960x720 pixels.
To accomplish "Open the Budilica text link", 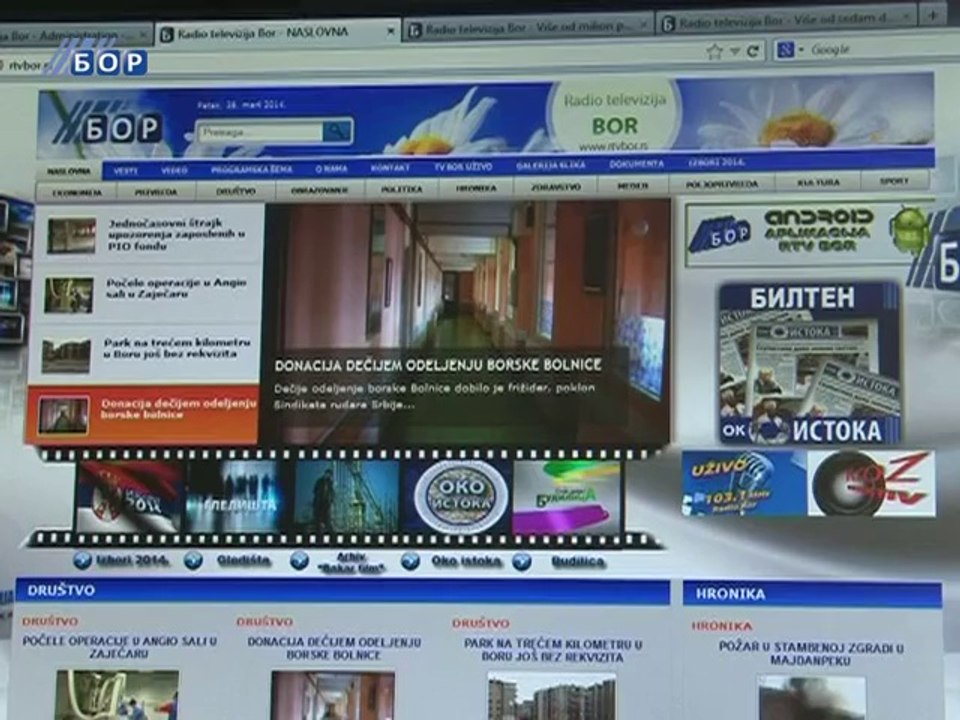I will (x=578, y=561).
